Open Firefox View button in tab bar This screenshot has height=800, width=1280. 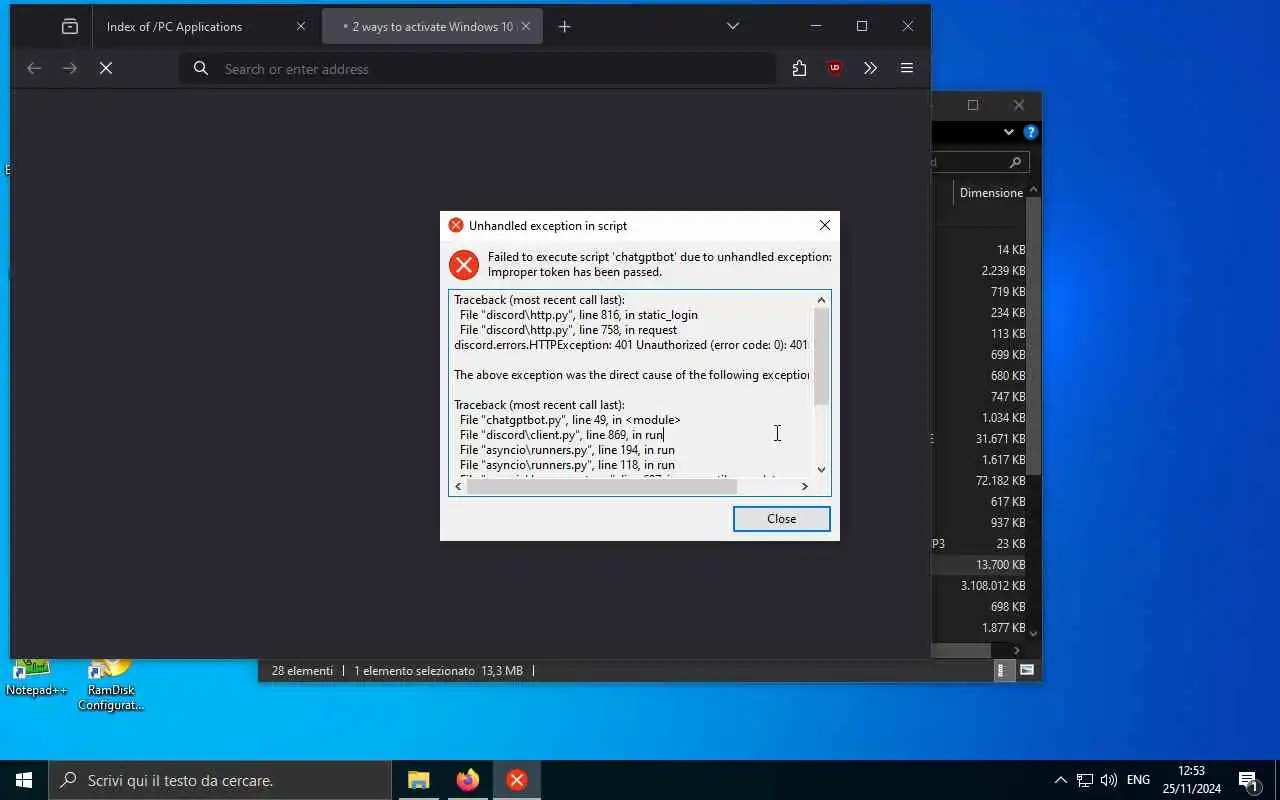69,27
